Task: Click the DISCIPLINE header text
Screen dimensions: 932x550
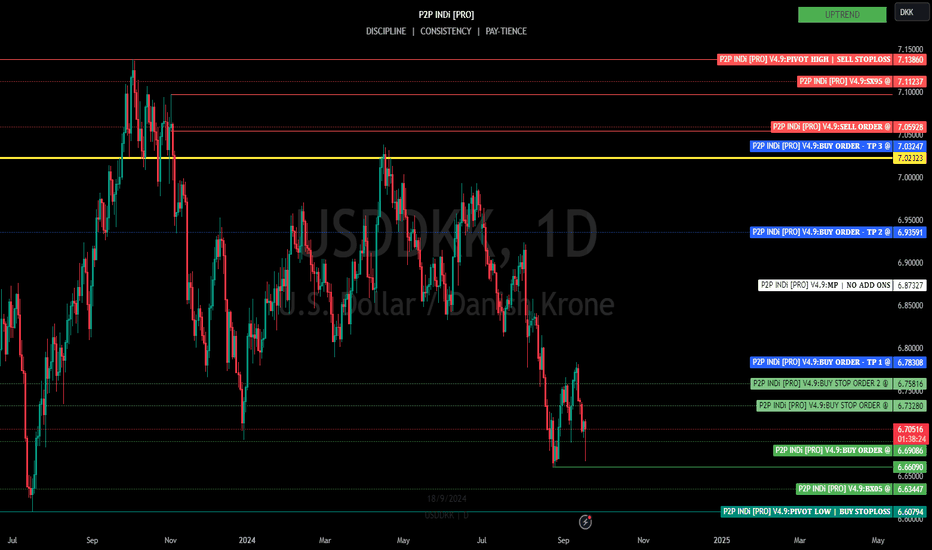Action: [386, 31]
